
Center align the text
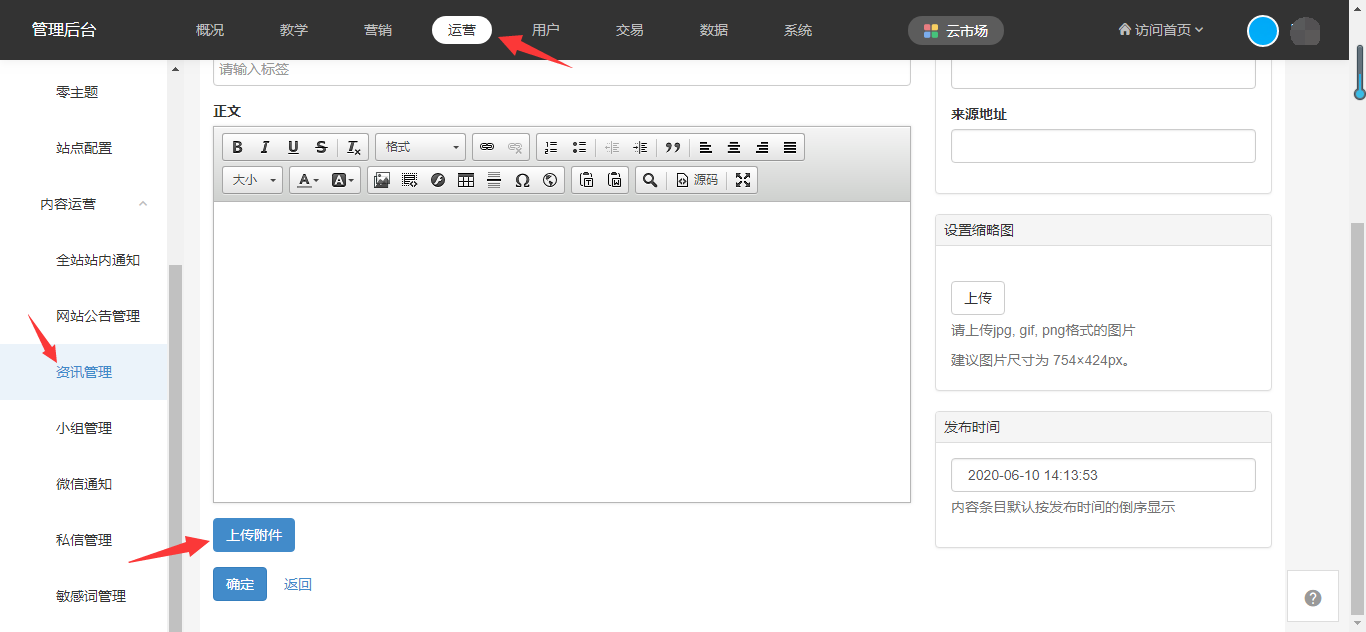point(734,147)
